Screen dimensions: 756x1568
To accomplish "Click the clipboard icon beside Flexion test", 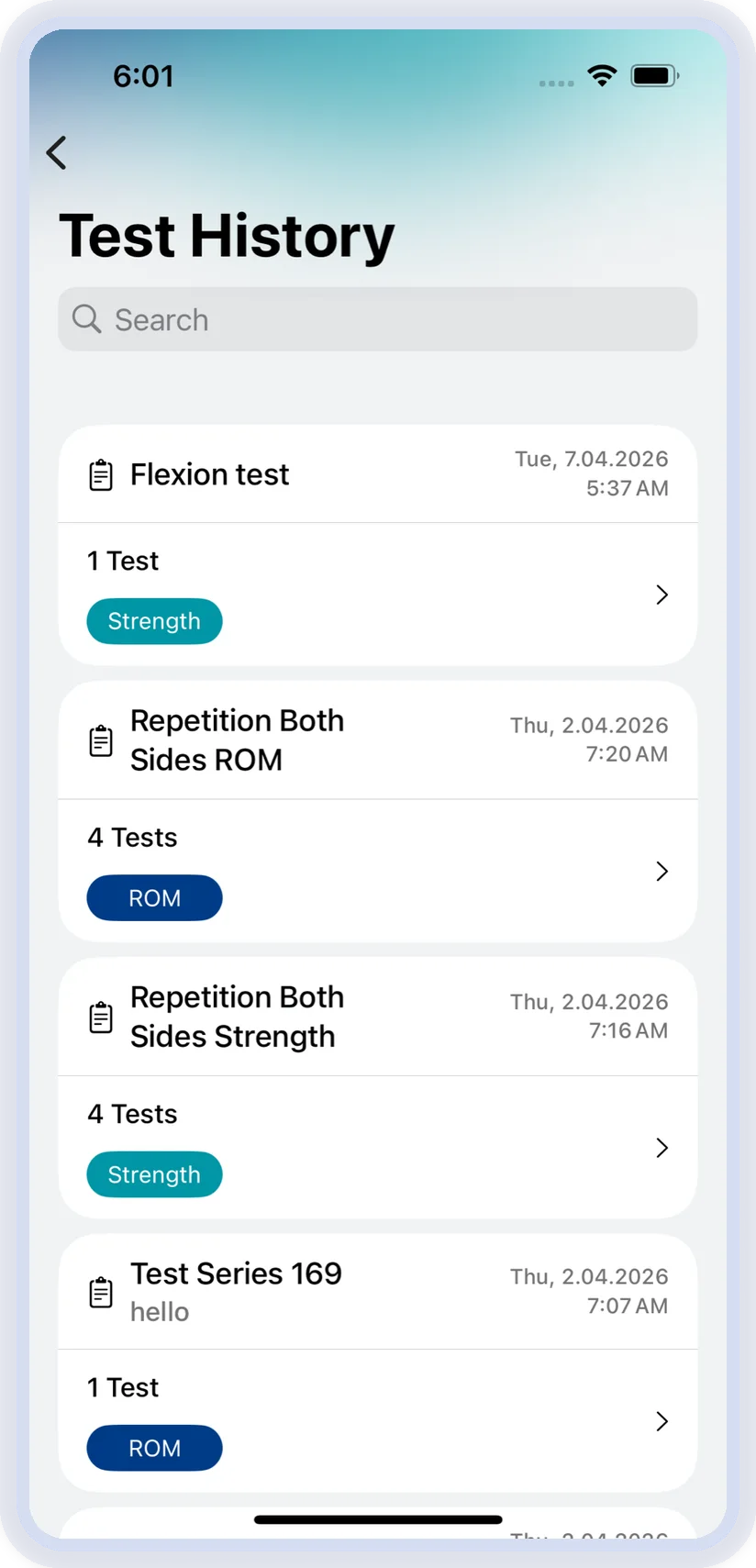I will click(101, 474).
